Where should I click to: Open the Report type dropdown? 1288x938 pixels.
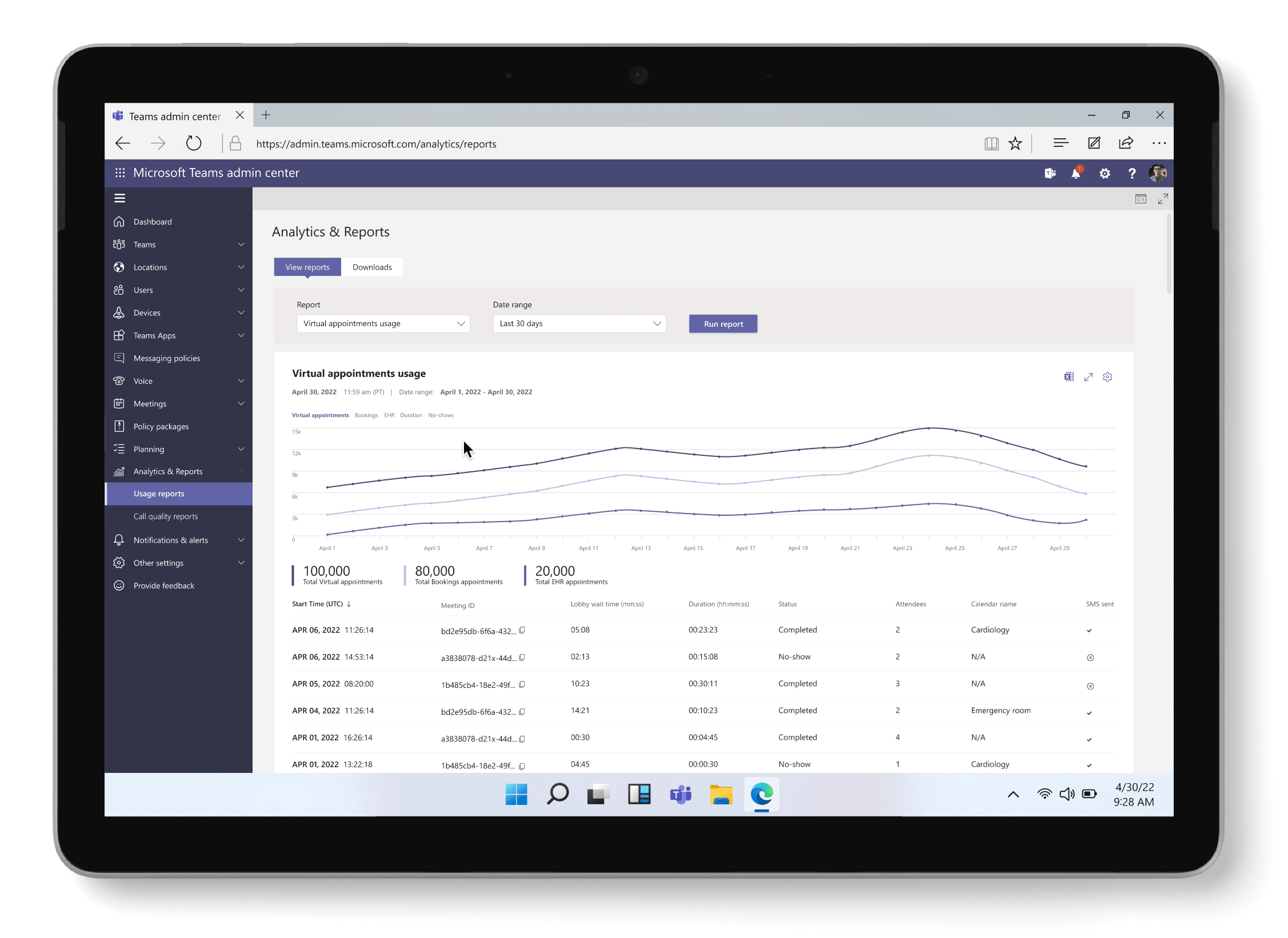click(383, 323)
